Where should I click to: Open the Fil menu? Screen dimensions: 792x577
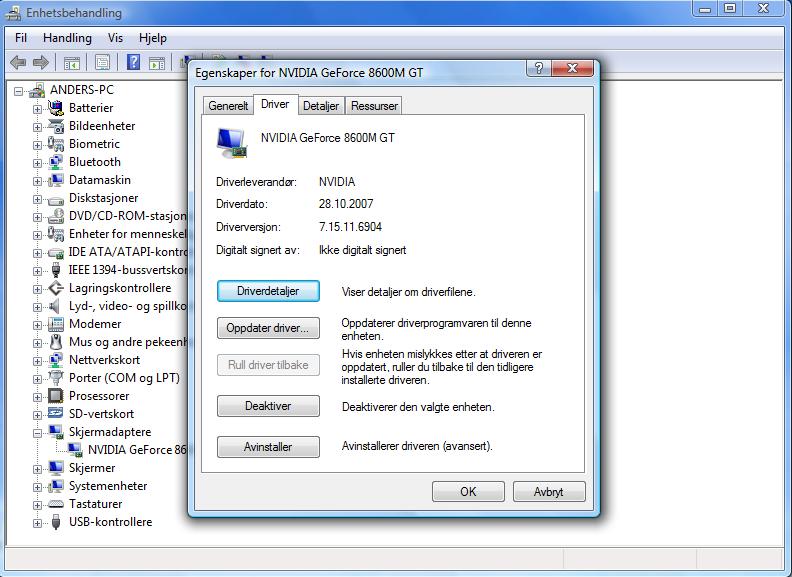[x=21, y=38]
